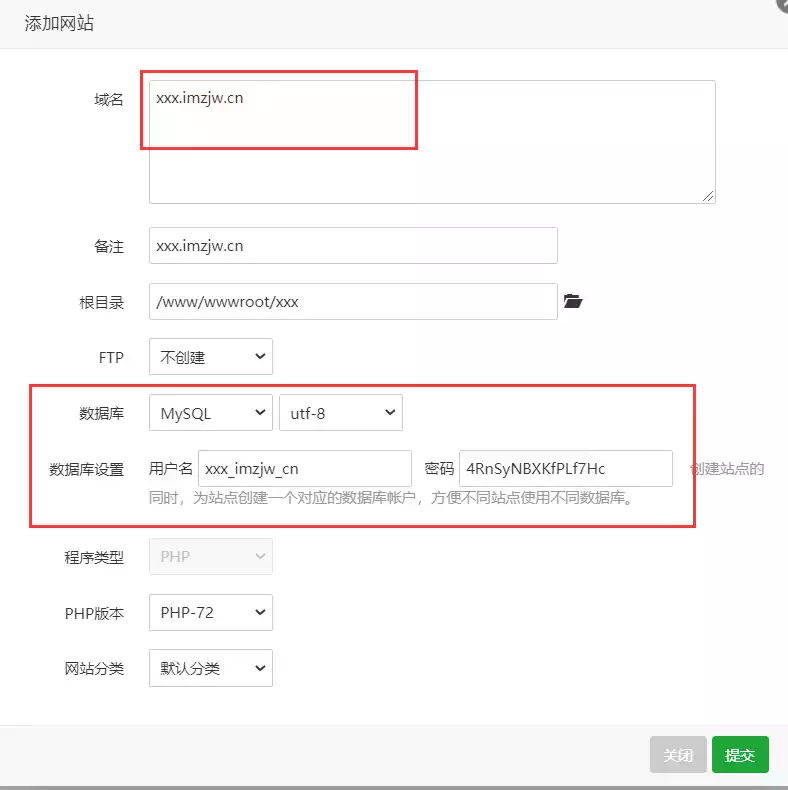The image size is (788, 790).
Task: Click the green 提交 submit button
Action: (x=740, y=754)
